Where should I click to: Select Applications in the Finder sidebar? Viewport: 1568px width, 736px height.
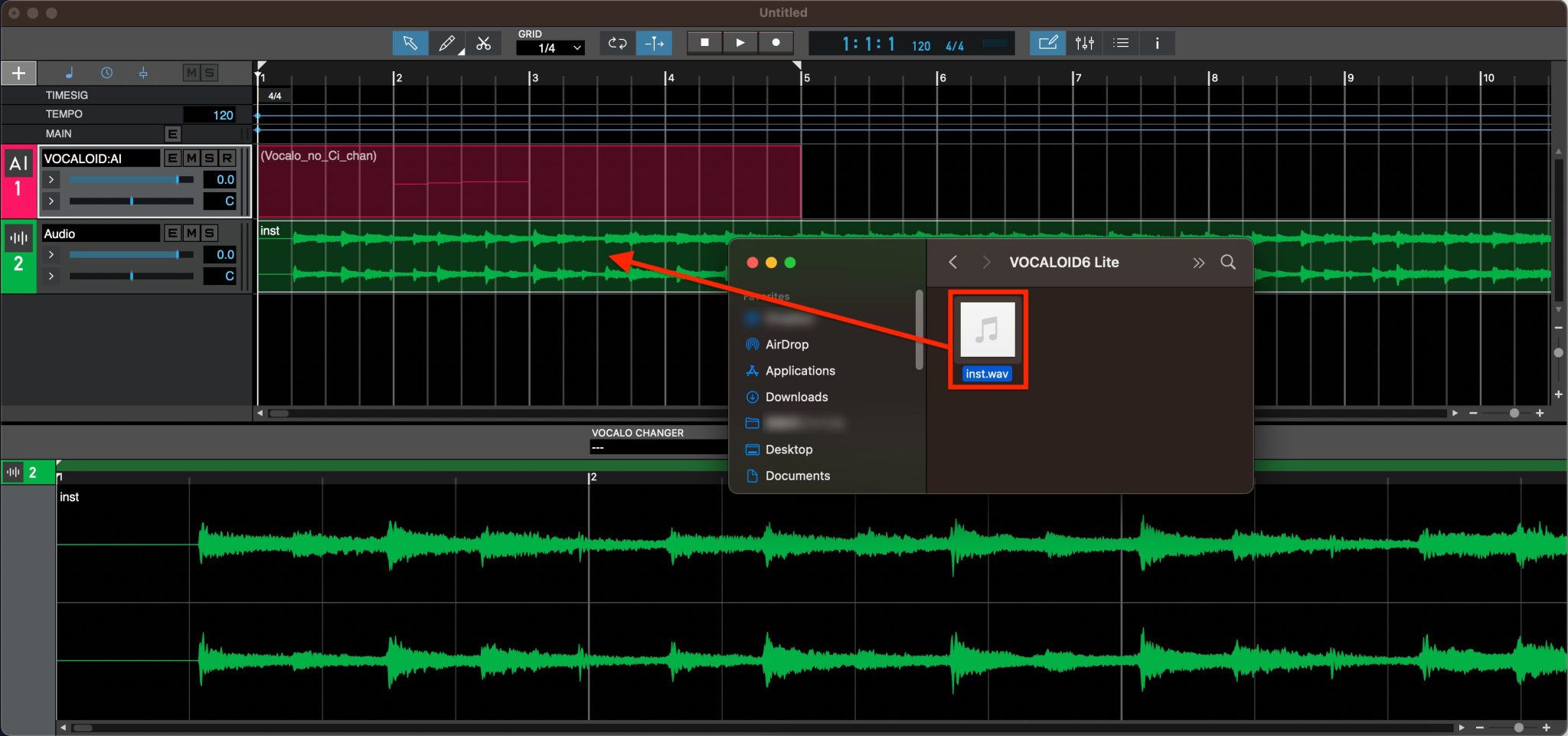[x=799, y=371]
